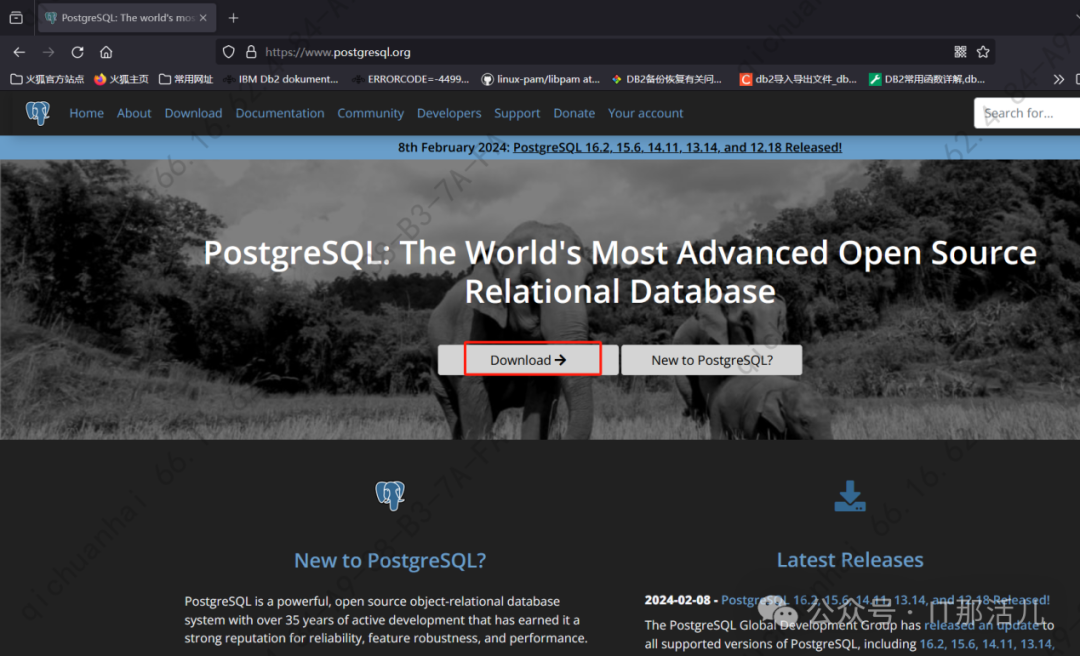This screenshot has height=656, width=1080.
Task: Open the db2导入导出文件 bookmark
Action: click(798, 79)
